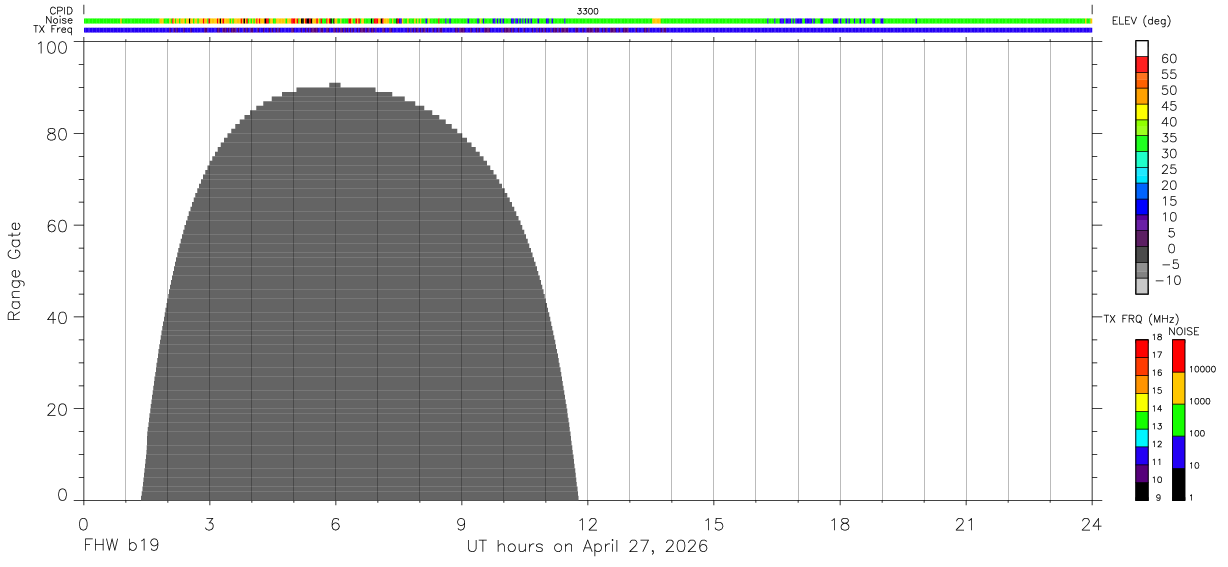Click the 1 tick on the NOISE scale
This screenshot has height=567, width=1228.
point(1191,497)
